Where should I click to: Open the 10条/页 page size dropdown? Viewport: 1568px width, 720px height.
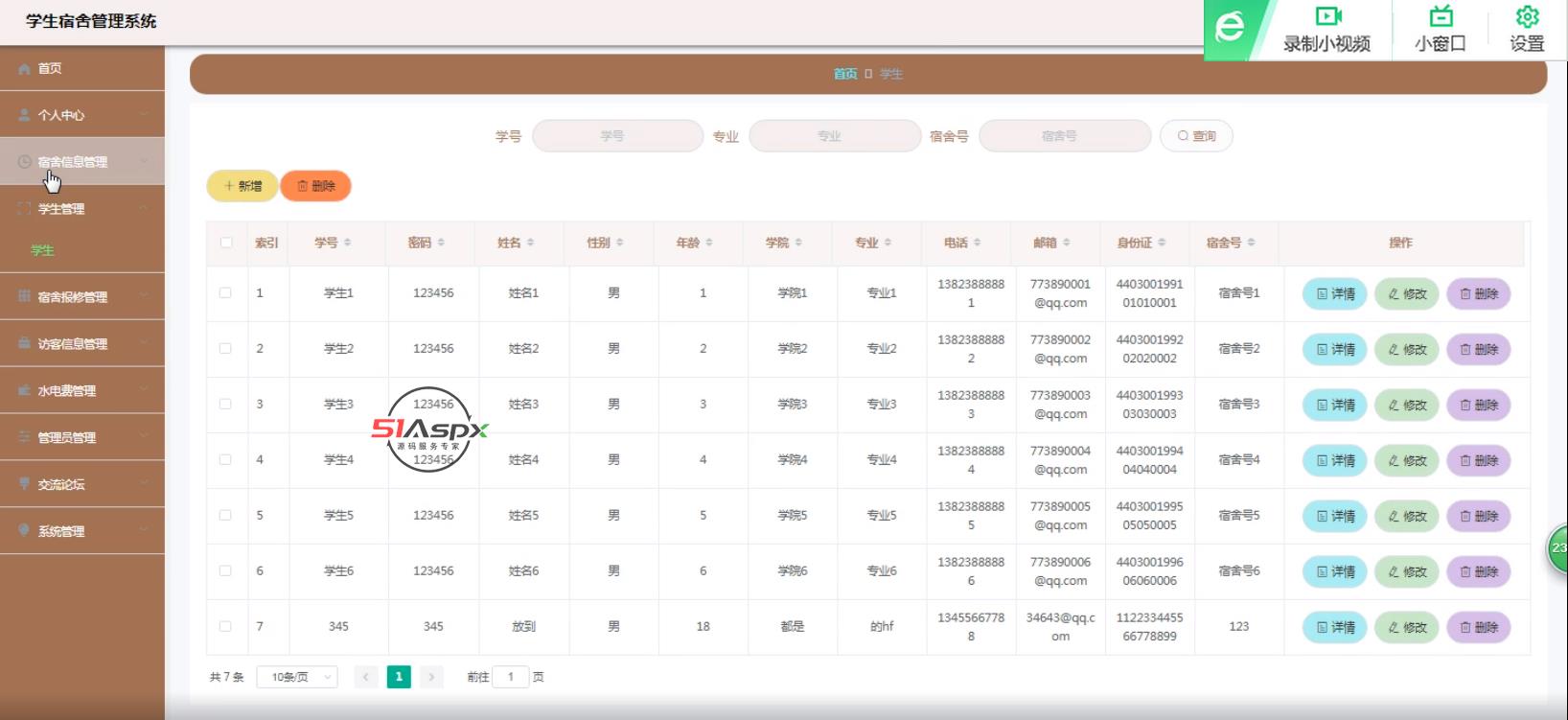pyautogui.click(x=297, y=678)
